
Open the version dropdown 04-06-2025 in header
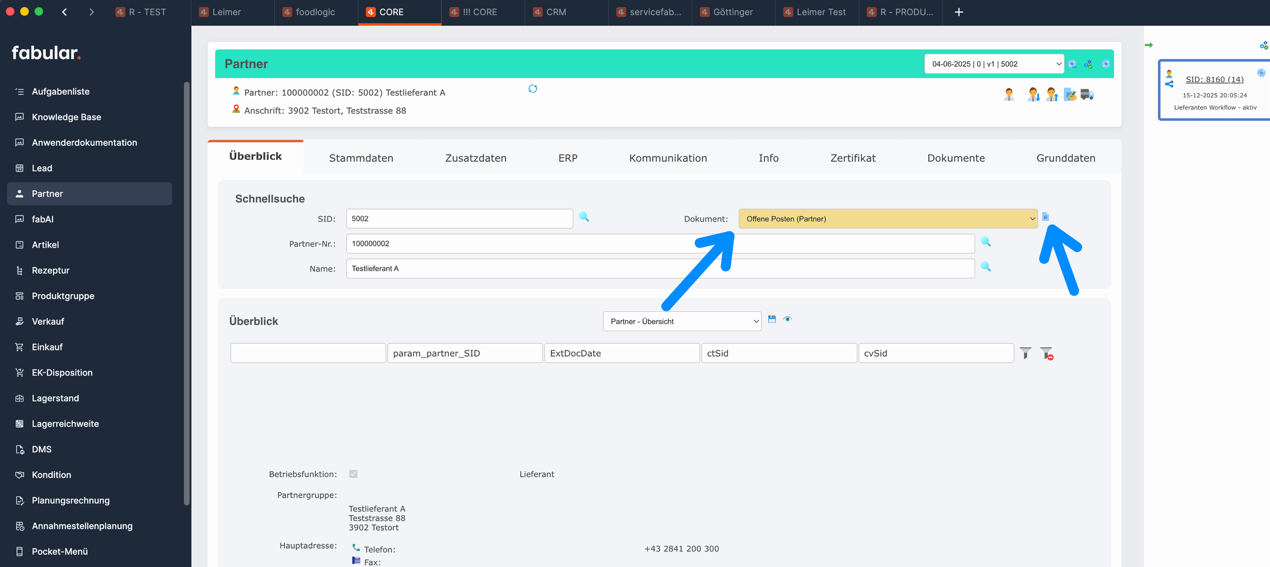coord(994,64)
